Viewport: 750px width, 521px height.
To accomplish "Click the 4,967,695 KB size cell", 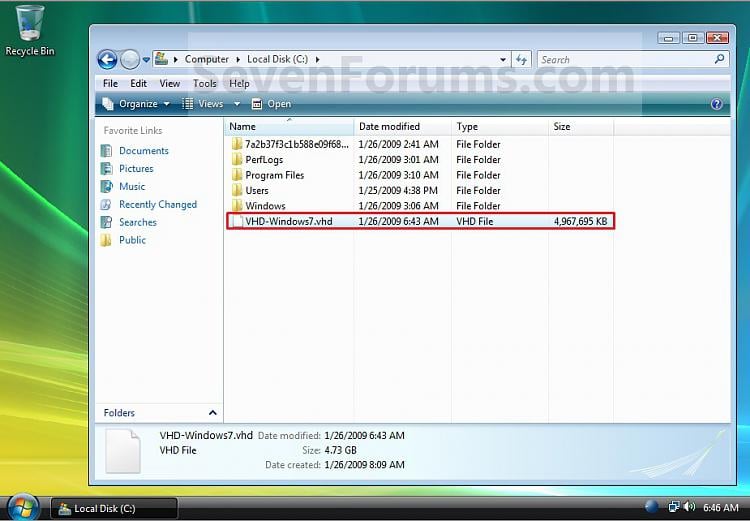I will click(580, 222).
